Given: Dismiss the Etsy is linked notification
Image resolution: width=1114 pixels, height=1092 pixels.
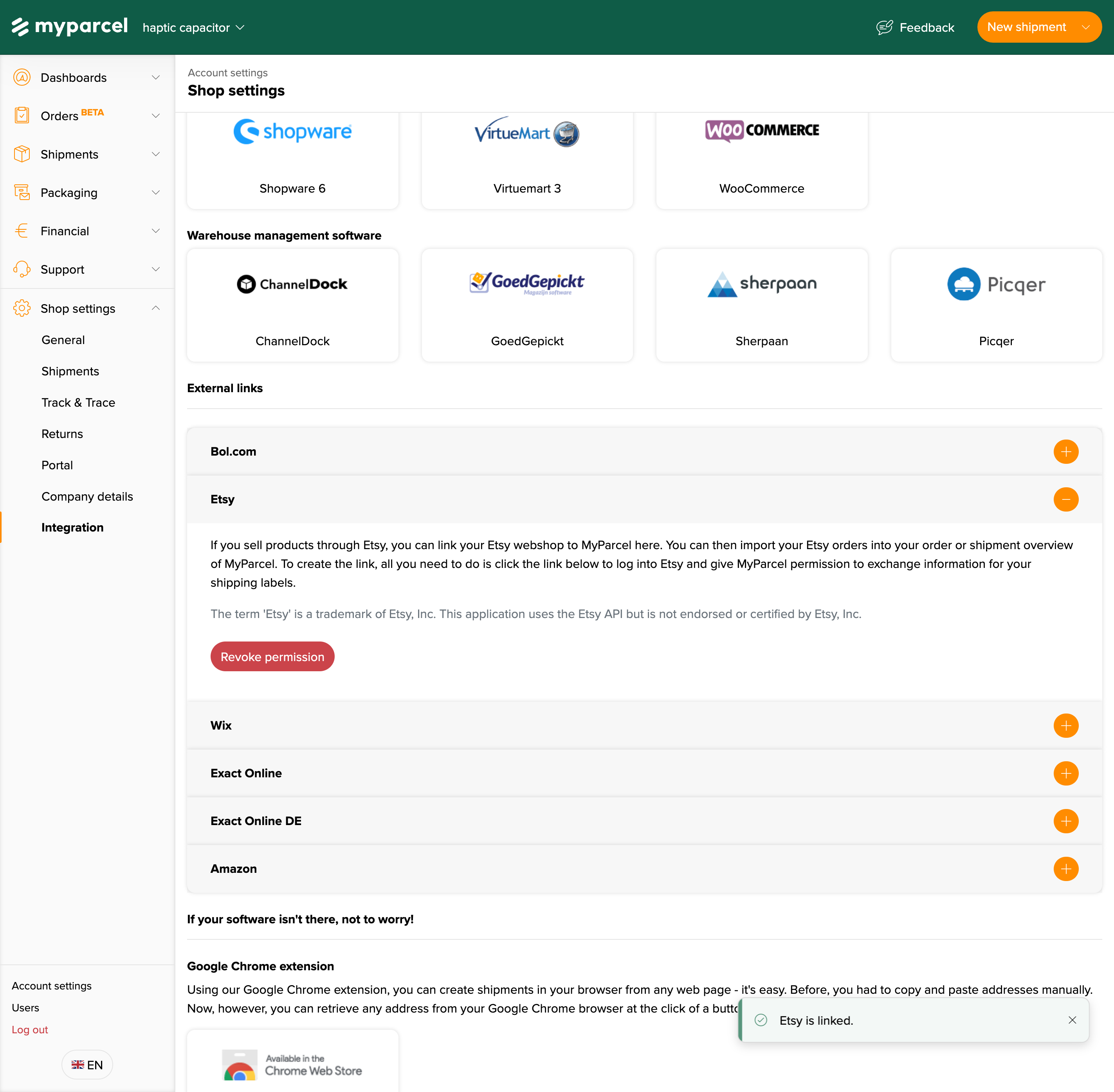Looking at the screenshot, I should (x=1072, y=1021).
